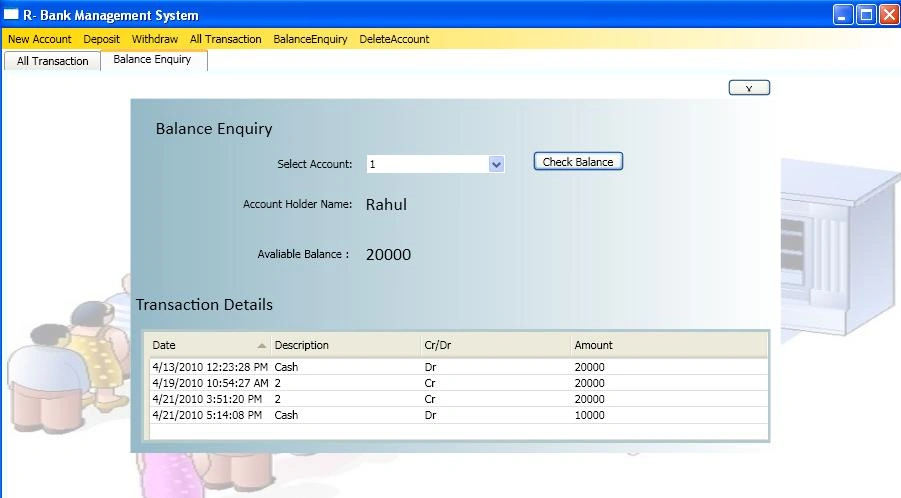Click the application icon in title bar

11,14
